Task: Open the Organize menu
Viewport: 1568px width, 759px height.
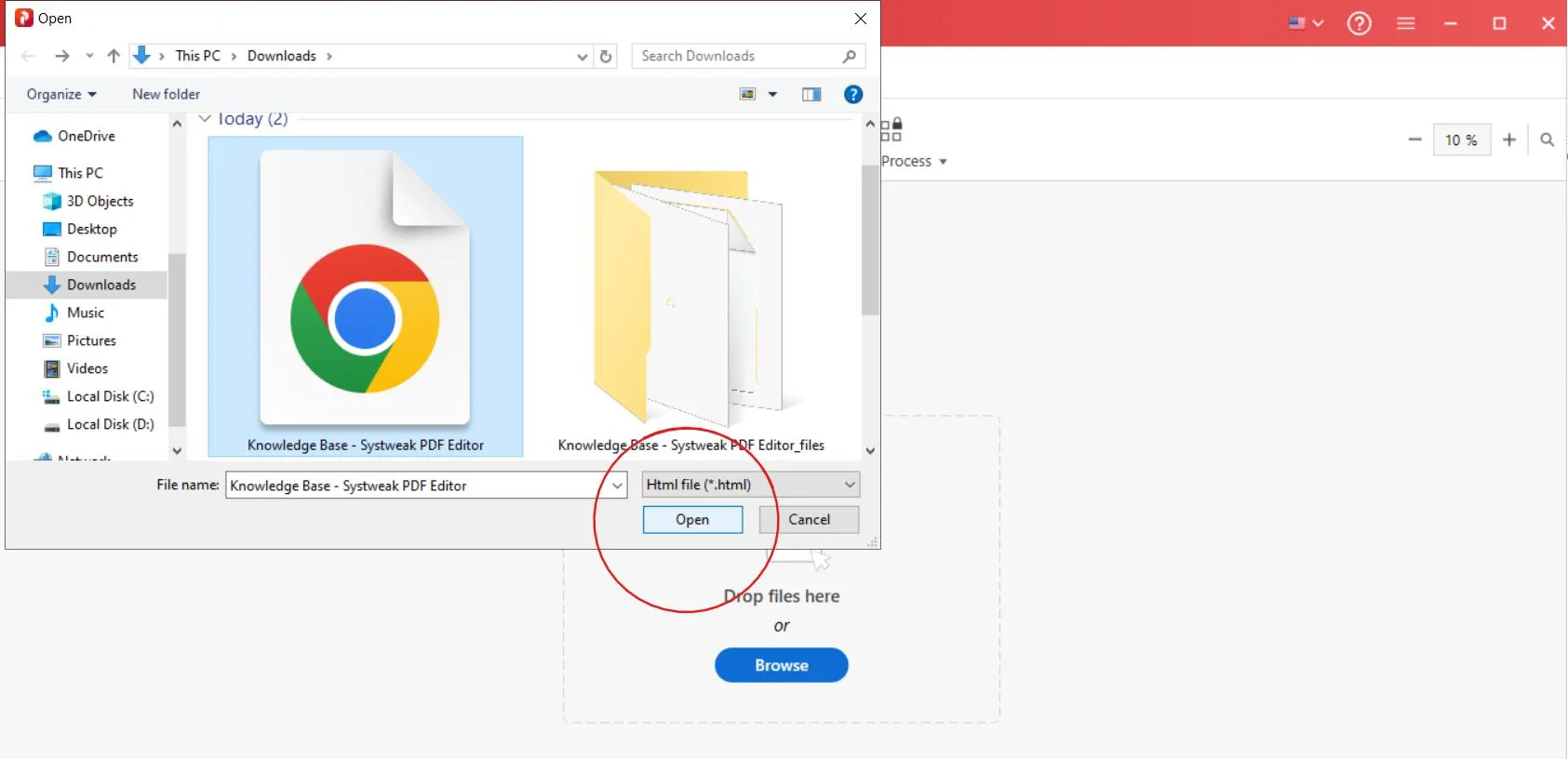Action: point(61,94)
